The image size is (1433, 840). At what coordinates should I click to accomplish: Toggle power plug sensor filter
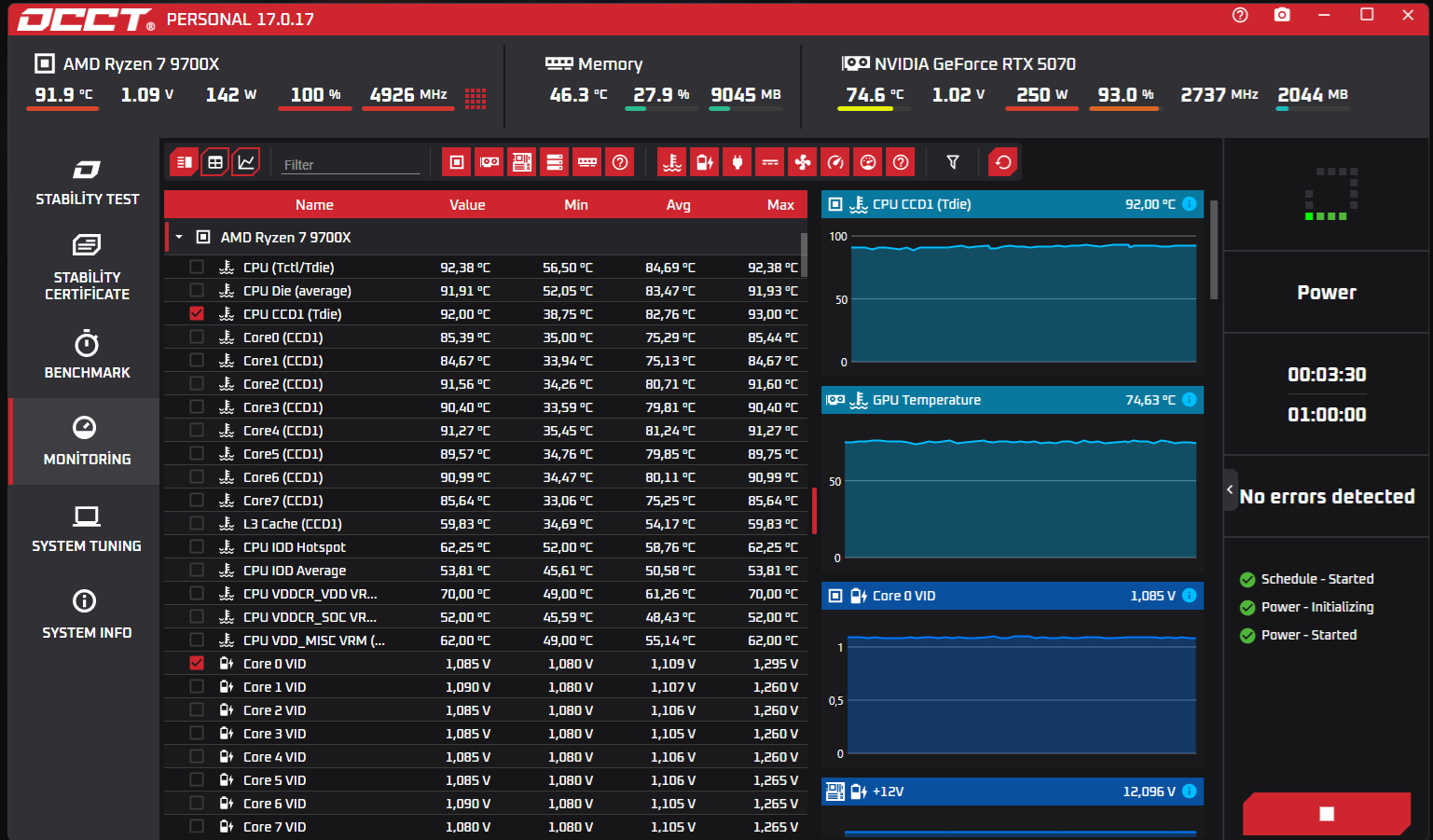point(737,162)
